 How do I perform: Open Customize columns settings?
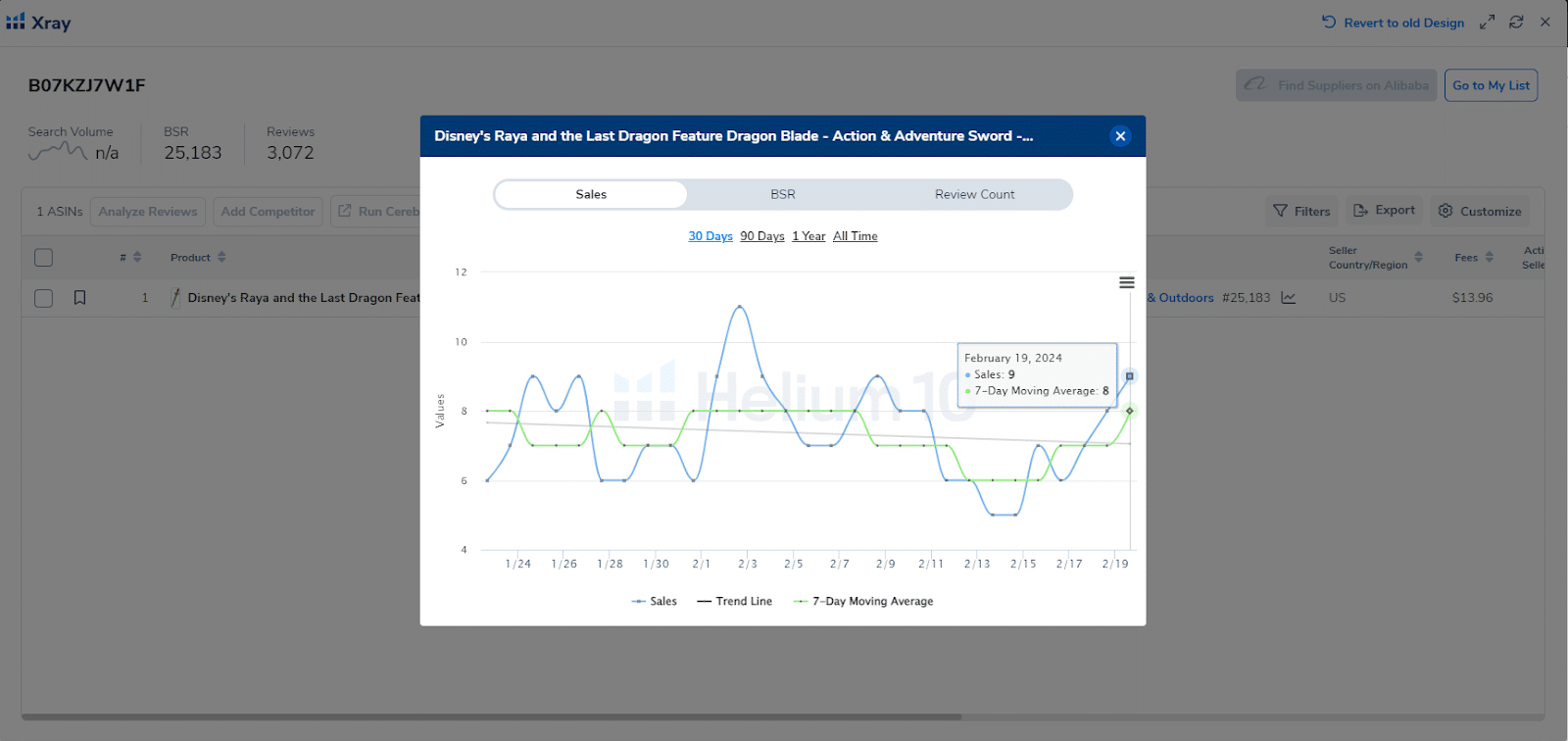click(1480, 211)
